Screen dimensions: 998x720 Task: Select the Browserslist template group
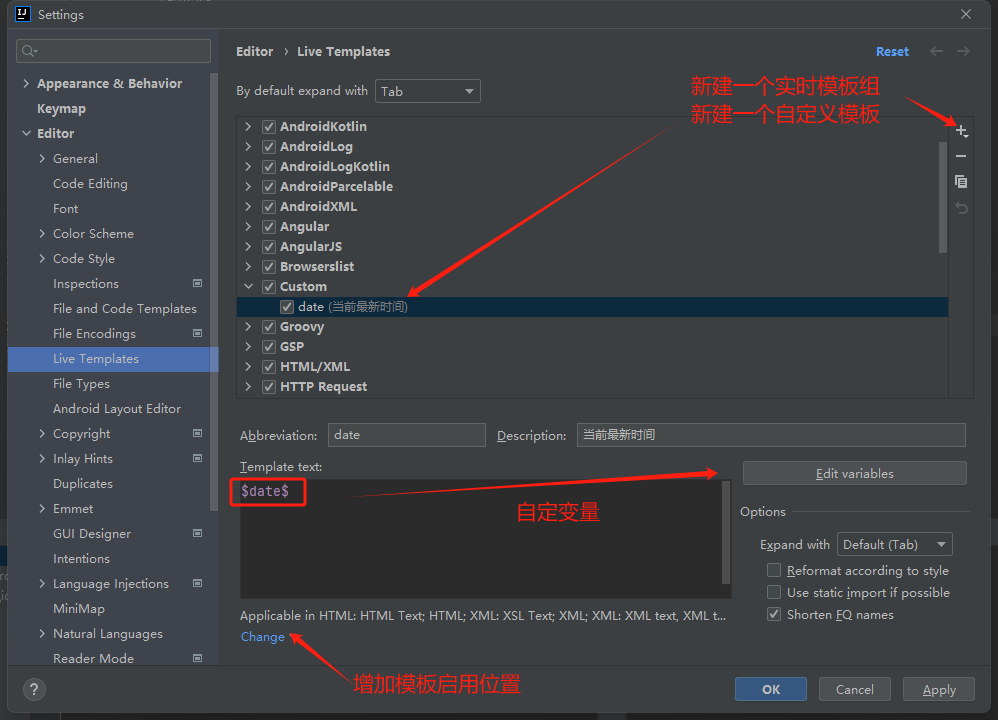[317, 267]
